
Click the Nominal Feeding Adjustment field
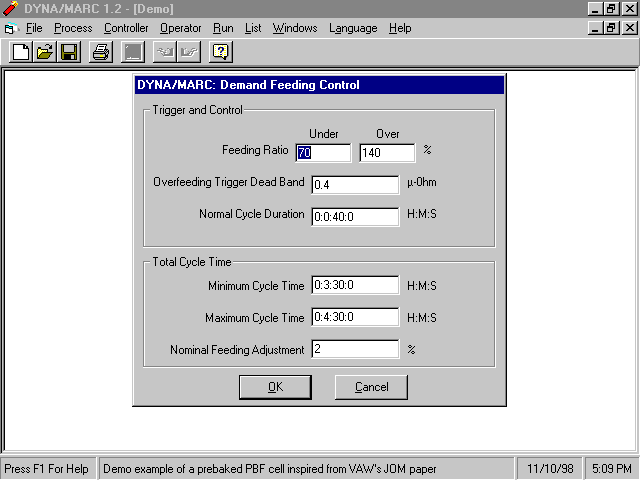tap(355, 349)
